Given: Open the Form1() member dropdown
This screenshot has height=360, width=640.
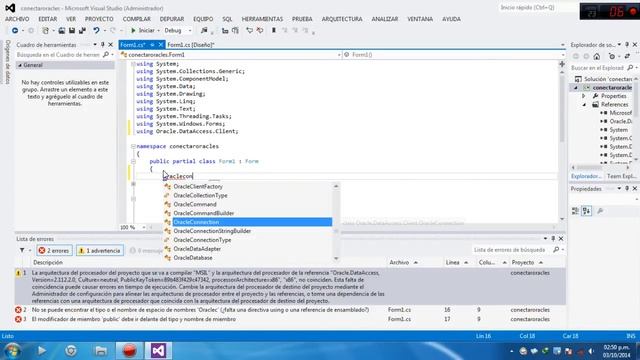Looking at the screenshot, I should [454, 55].
